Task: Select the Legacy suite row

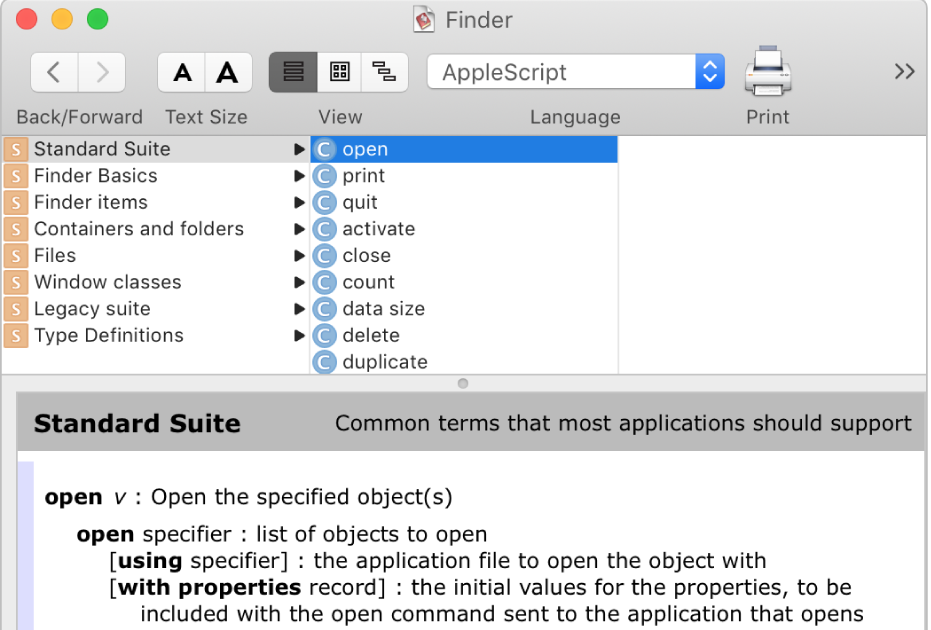Action: (156, 309)
